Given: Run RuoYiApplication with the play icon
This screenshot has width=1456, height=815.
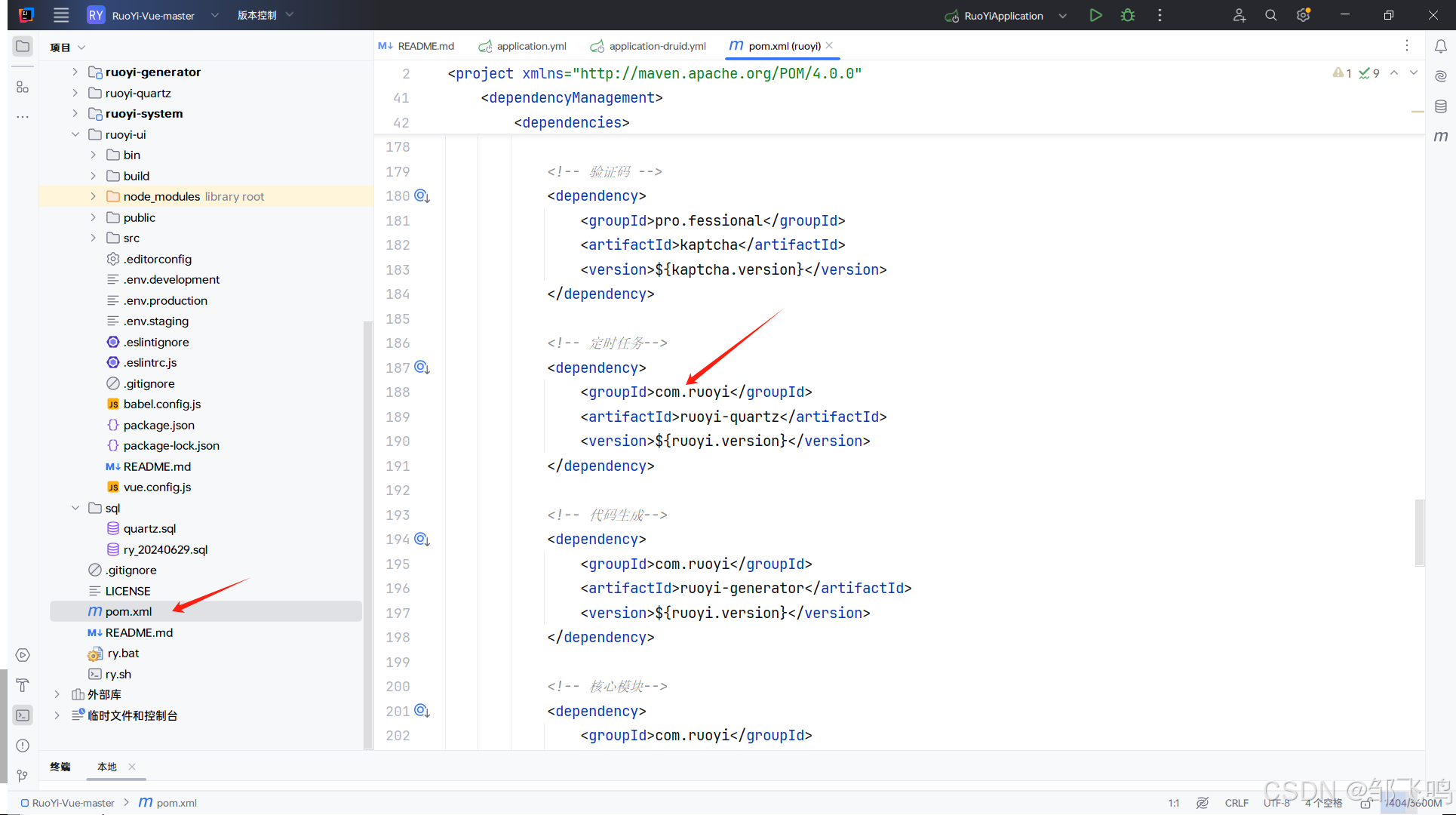Looking at the screenshot, I should (1095, 15).
